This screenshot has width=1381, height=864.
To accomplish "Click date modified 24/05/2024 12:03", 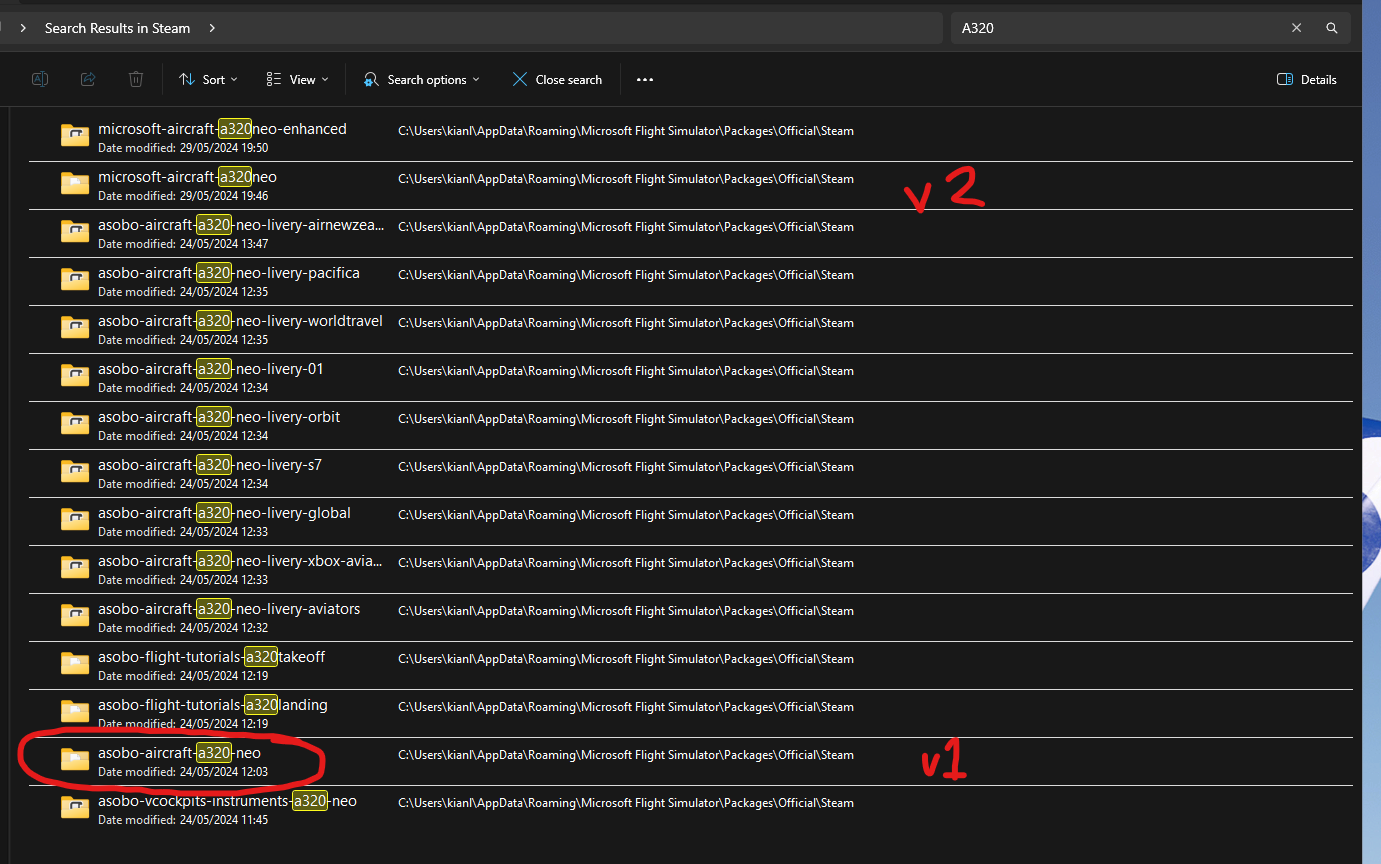I will (x=183, y=772).
